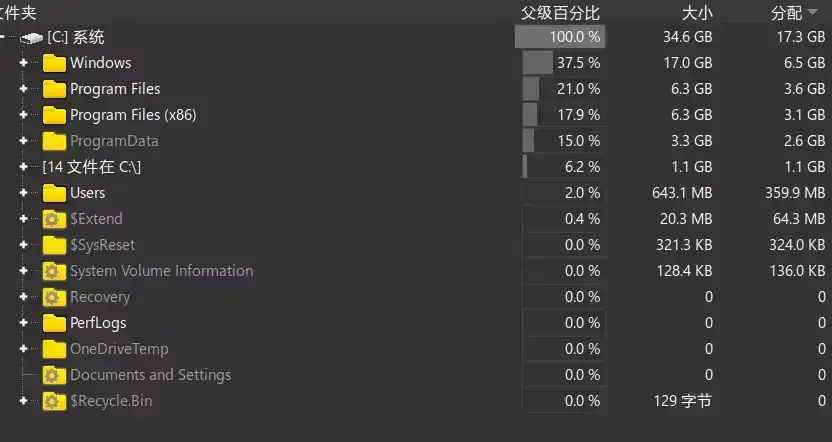
Task: Click the System Volume Information folder icon
Action: coord(54,271)
